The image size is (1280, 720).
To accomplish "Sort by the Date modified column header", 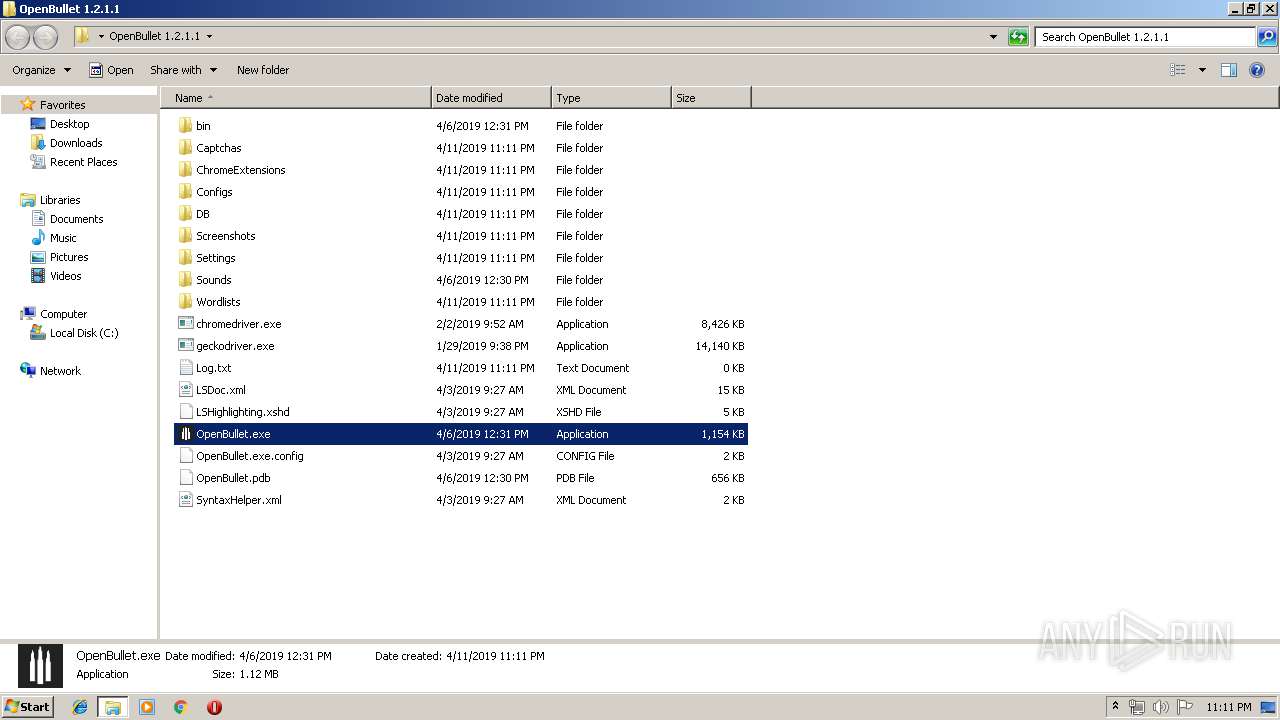I will 491,98.
